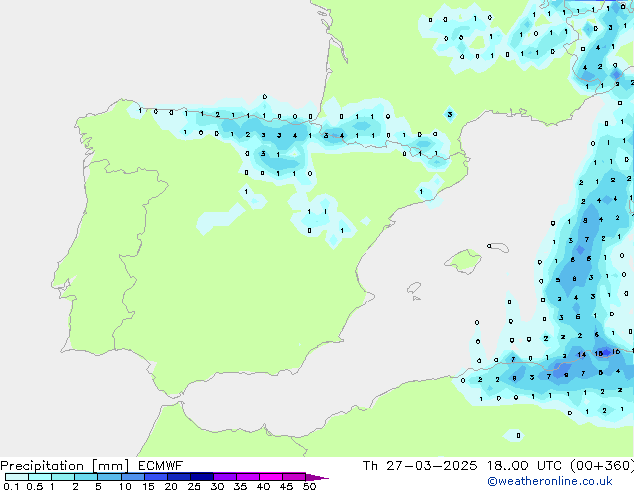Click the 2–5 mm legend color swatch
The width and height of the screenshot is (634, 490).
point(86,477)
